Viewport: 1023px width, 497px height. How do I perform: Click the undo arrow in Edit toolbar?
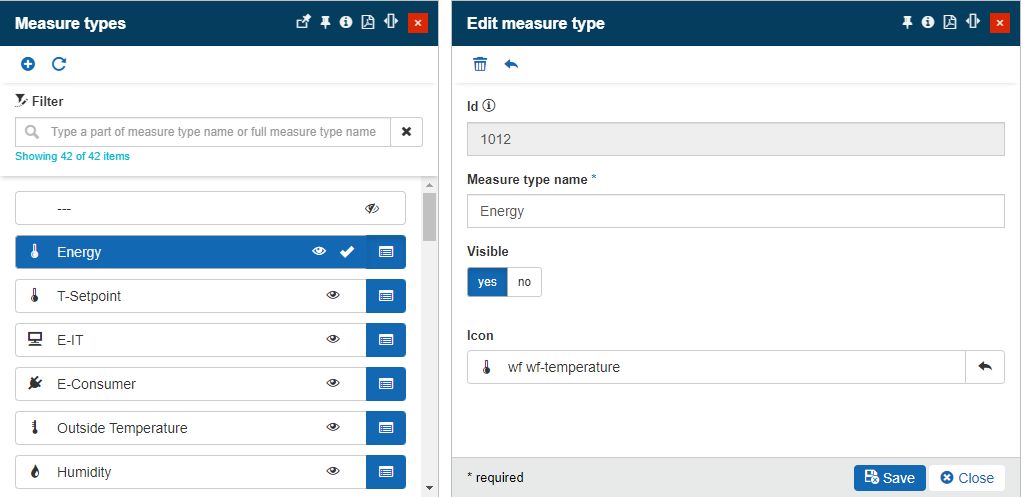point(511,64)
